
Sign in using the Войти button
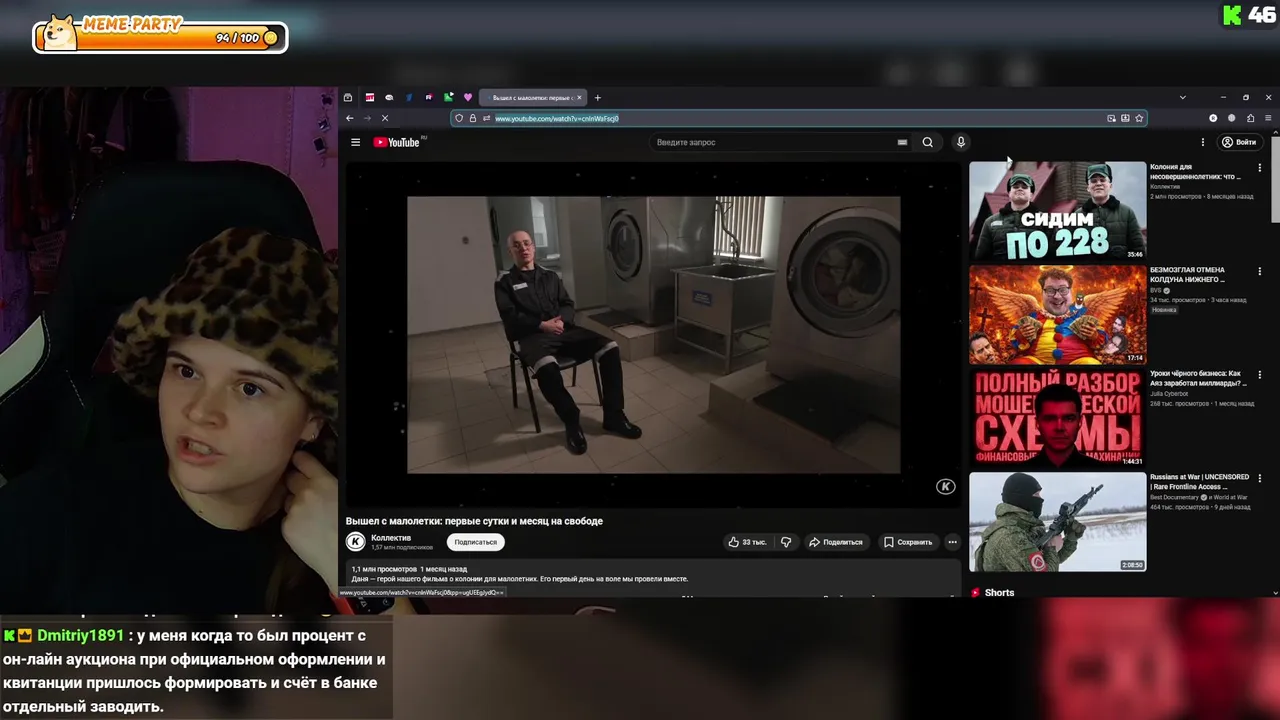pos(1240,142)
